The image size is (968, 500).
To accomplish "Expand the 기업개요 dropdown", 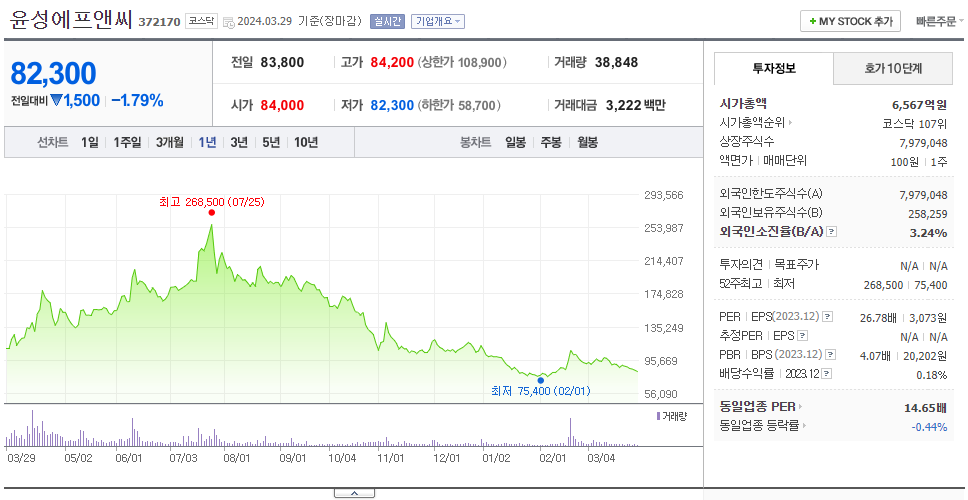I will [438, 22].
